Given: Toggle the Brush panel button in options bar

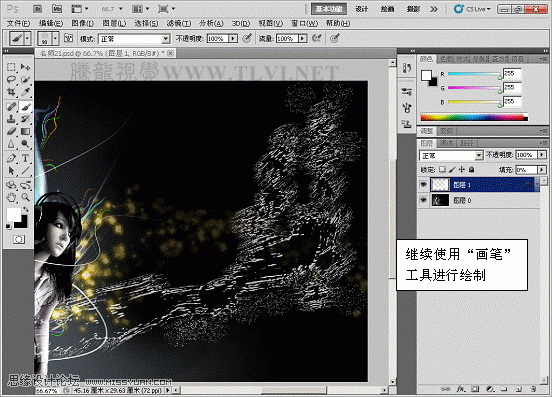Looking at the screenshot, I should pos(68,38).
